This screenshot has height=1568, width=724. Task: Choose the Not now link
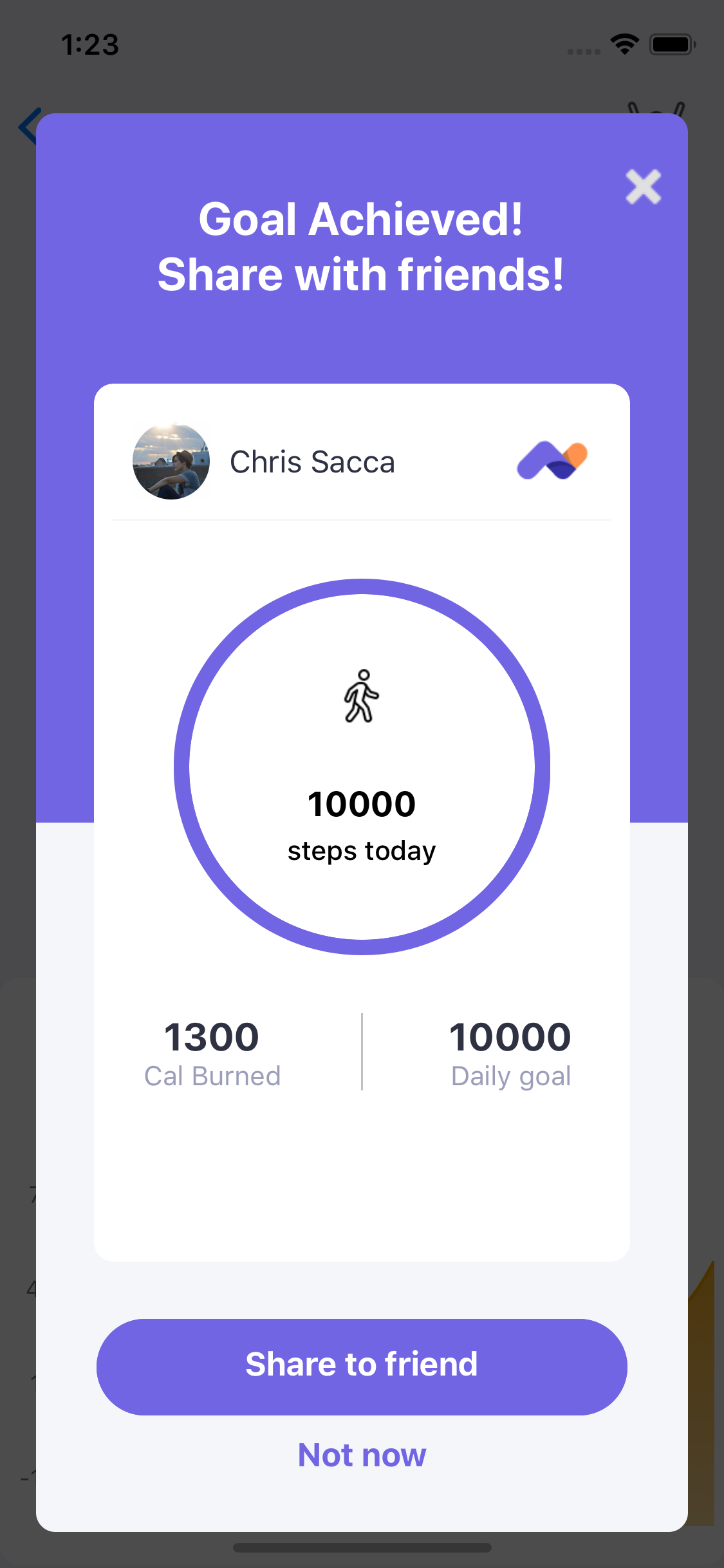point(362,1455)
